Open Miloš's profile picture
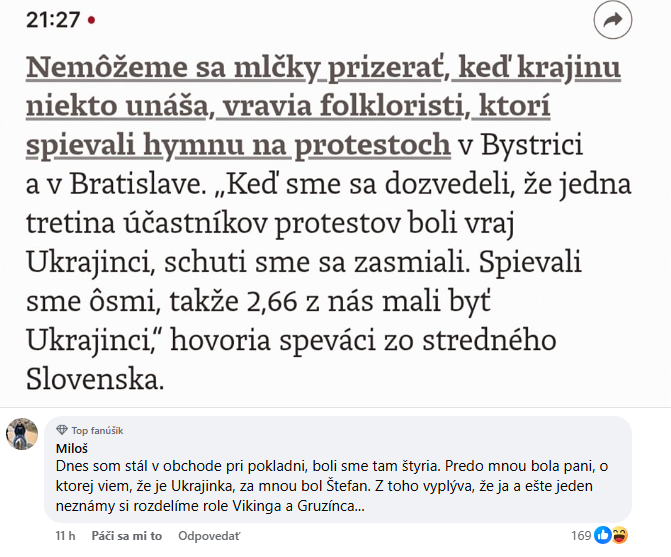 pyautogui.click(x=22, y=434)
